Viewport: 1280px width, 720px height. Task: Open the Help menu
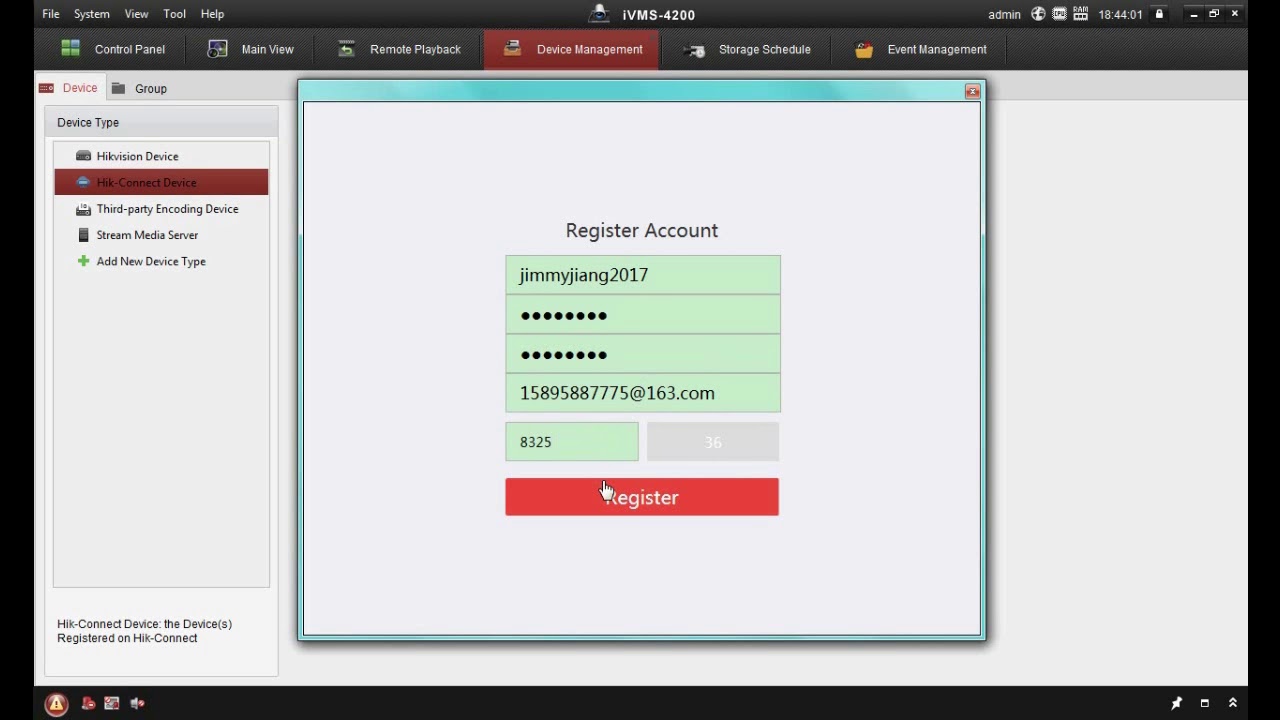click(x=212, y=14)
